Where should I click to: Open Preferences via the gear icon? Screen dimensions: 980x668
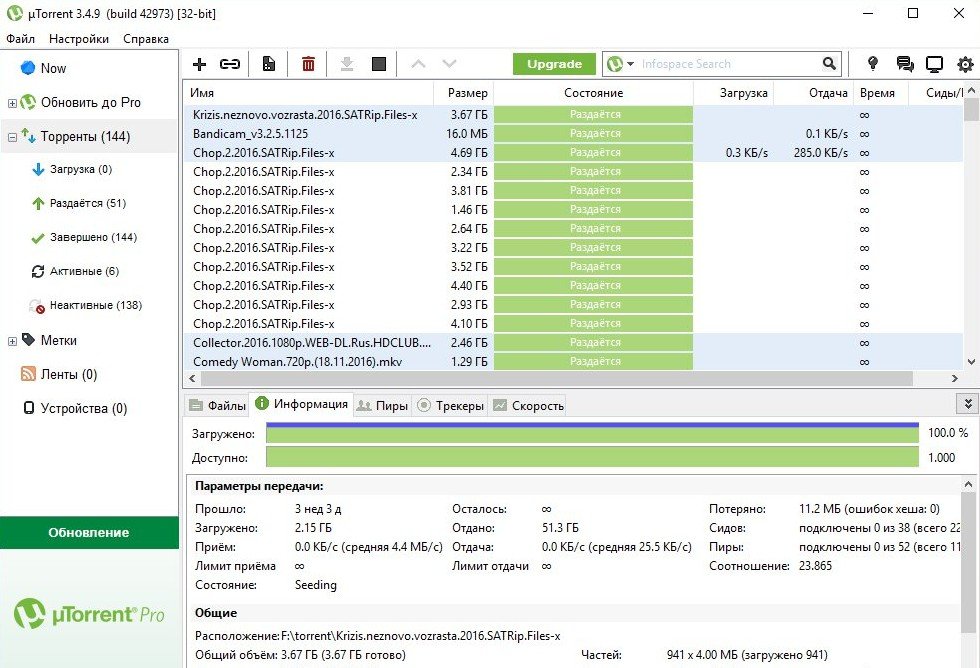click(965, 64)
